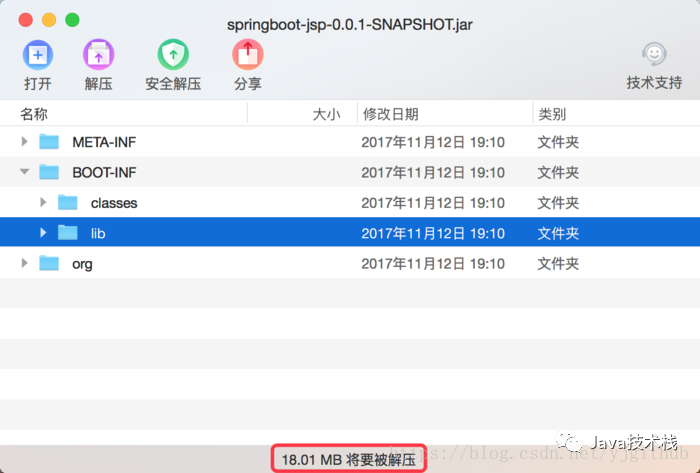Click the 文件夹 type cell of BOOT-INF row
Screen dimensions: 700x473
pyautogui.click(x=558, y=173)
